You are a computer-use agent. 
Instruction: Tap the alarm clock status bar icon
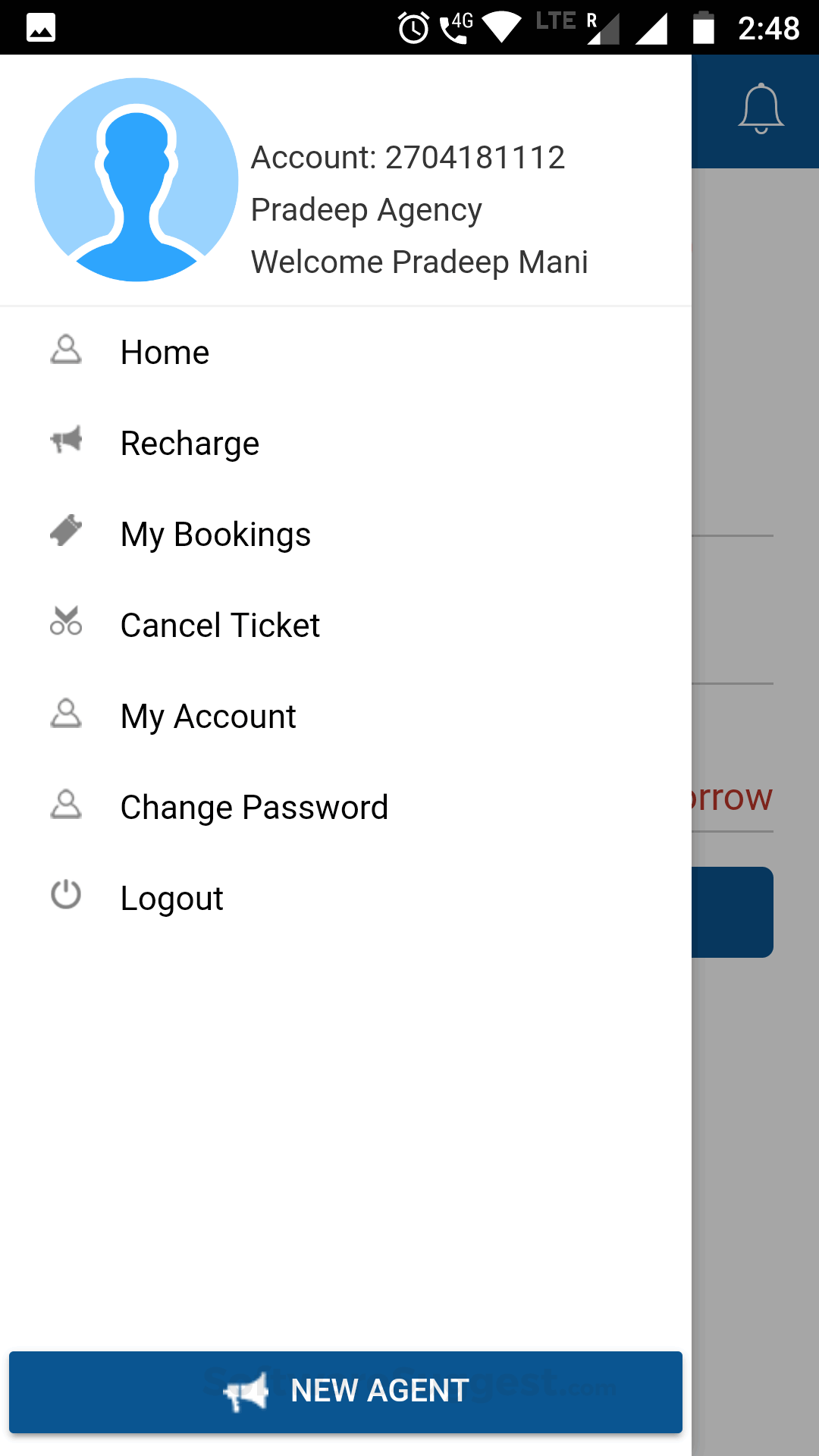(413, 29)
